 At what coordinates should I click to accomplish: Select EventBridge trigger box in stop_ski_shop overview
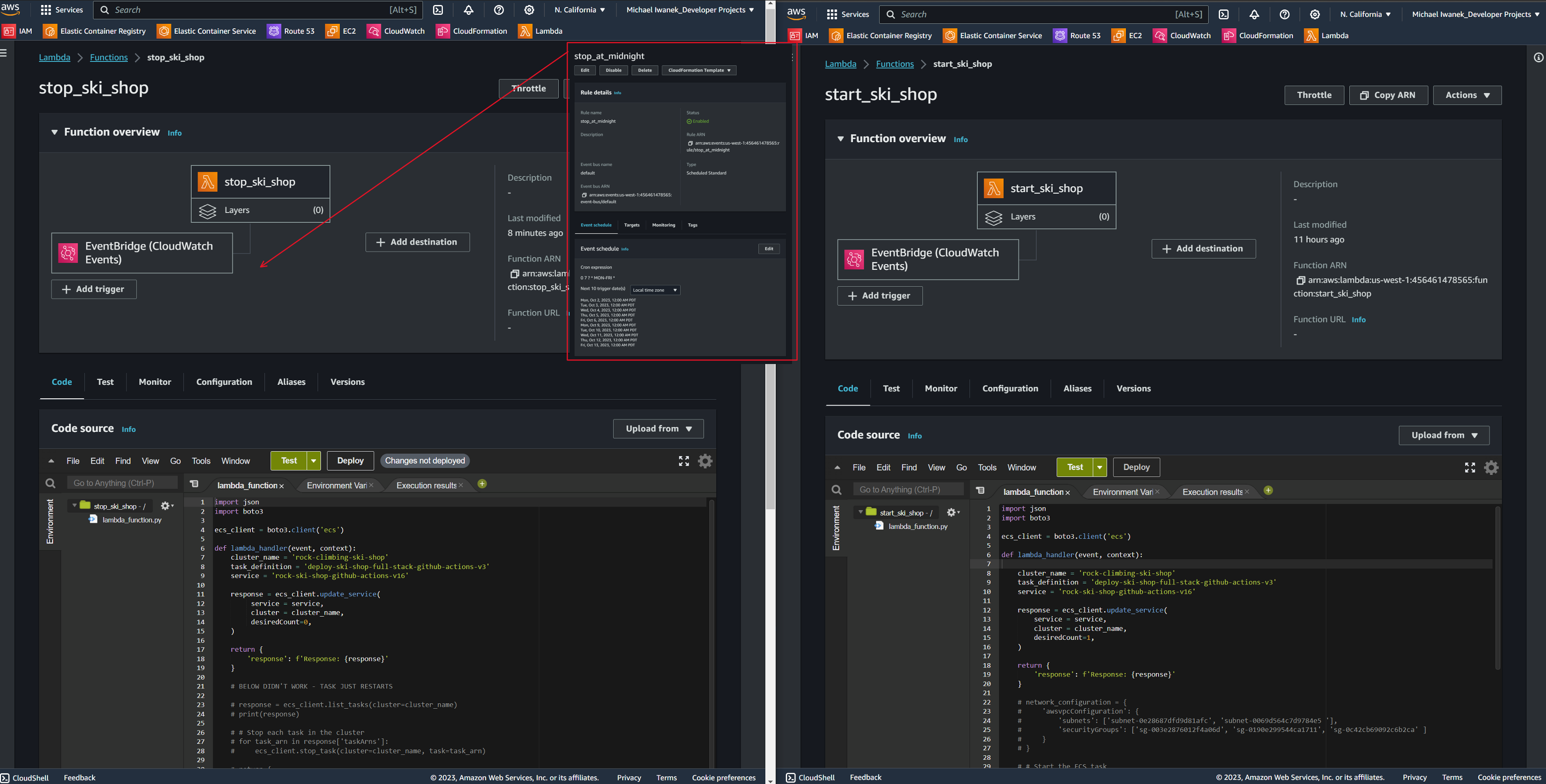(x=142, y=253)
